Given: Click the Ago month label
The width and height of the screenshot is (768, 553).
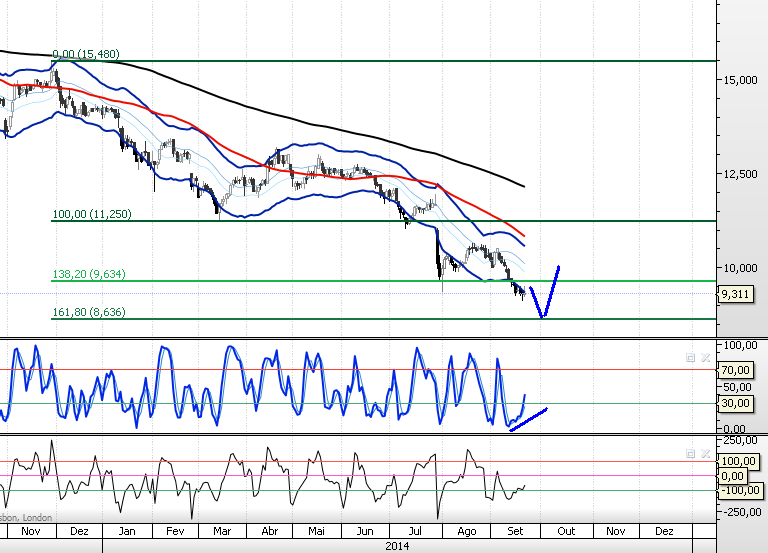Looking at the screenshot, I should 467,531.
